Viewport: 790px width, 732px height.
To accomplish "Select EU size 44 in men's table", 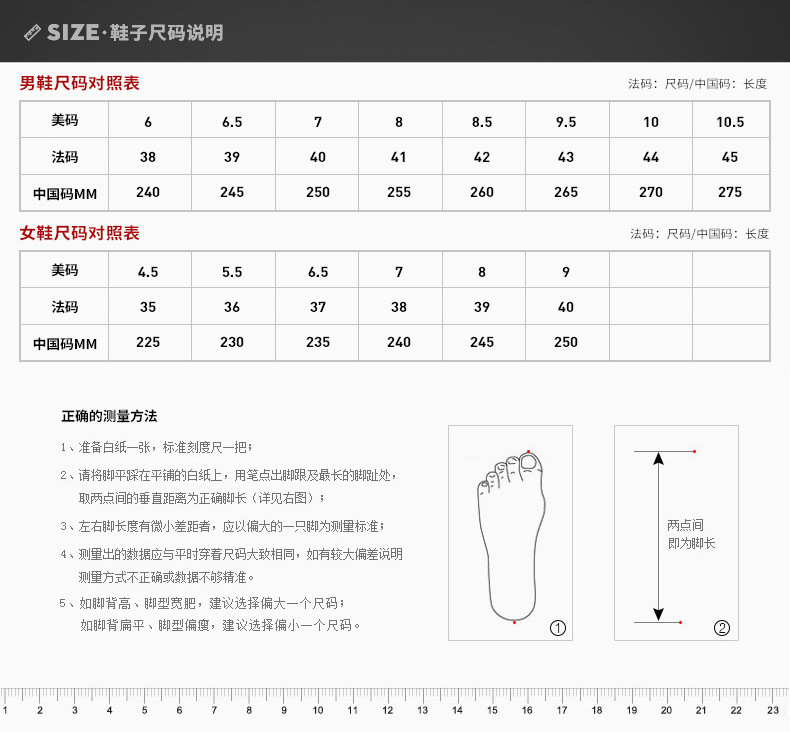I will coord(650,157).
